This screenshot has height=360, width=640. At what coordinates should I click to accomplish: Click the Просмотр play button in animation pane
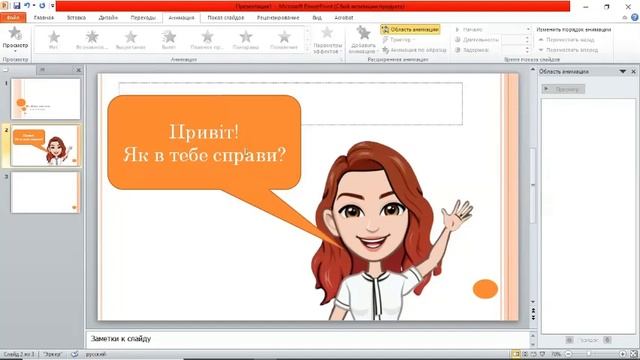563,89
